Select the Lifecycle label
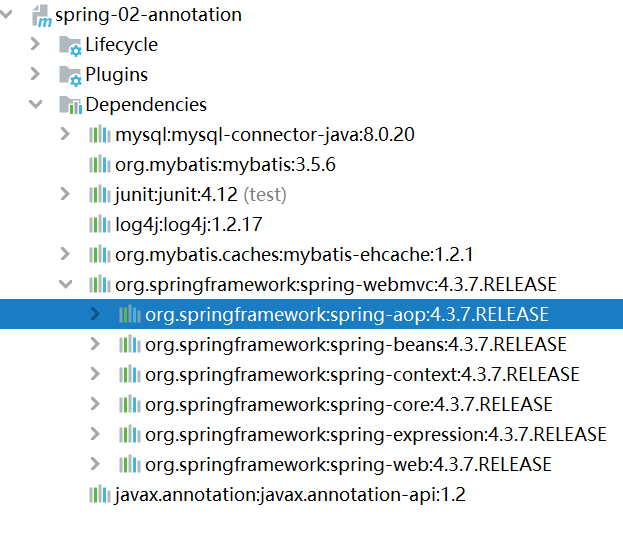 click(122, 45)
